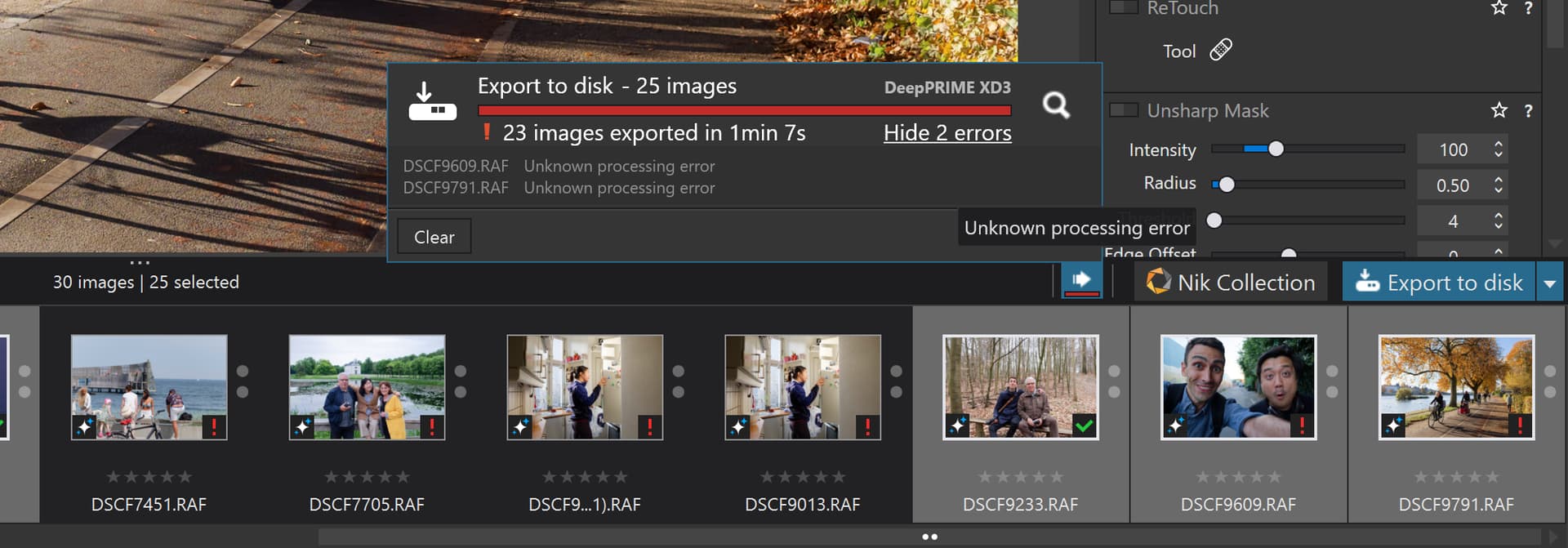Select the ReTouch bandage tool icon
1568x548 pixels.
[1220, 50]
